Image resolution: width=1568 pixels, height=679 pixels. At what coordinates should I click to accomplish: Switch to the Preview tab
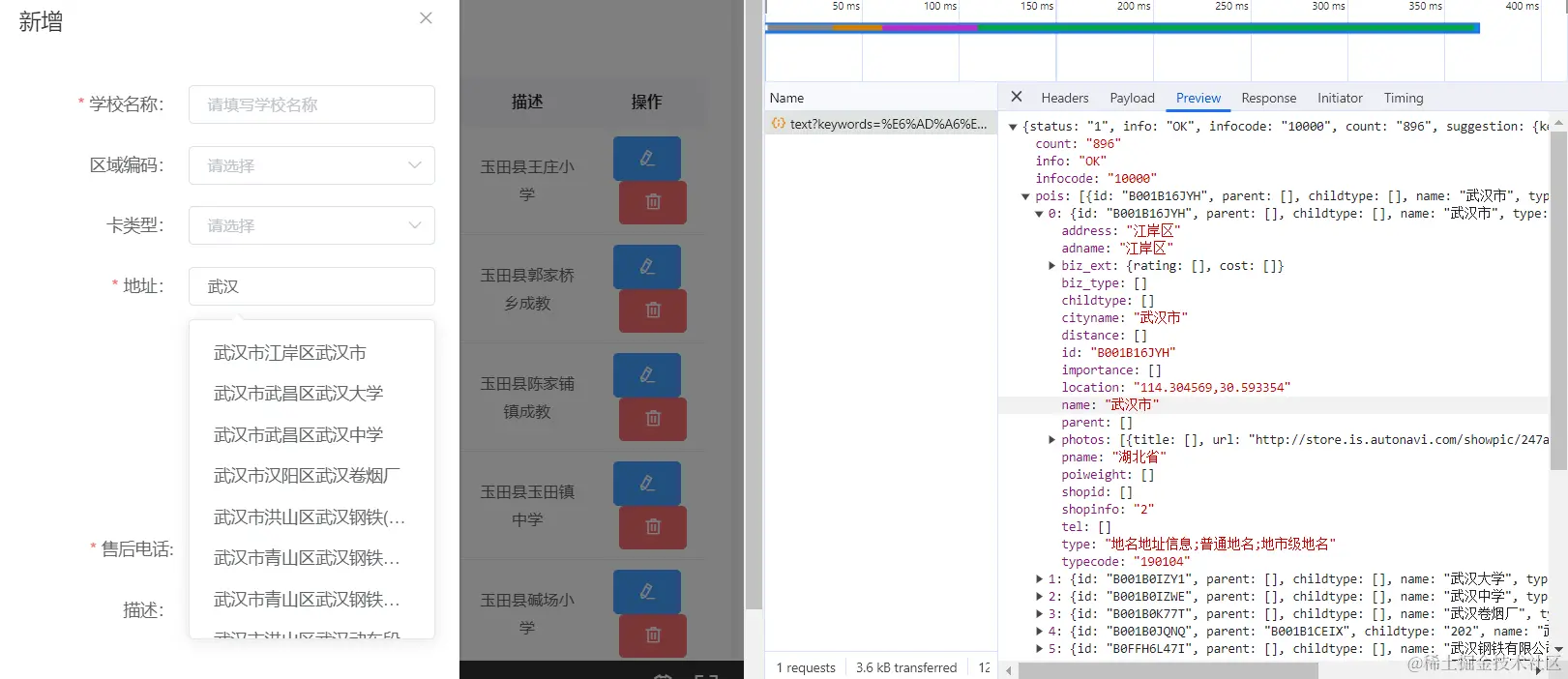click(x=1198, y=98)
